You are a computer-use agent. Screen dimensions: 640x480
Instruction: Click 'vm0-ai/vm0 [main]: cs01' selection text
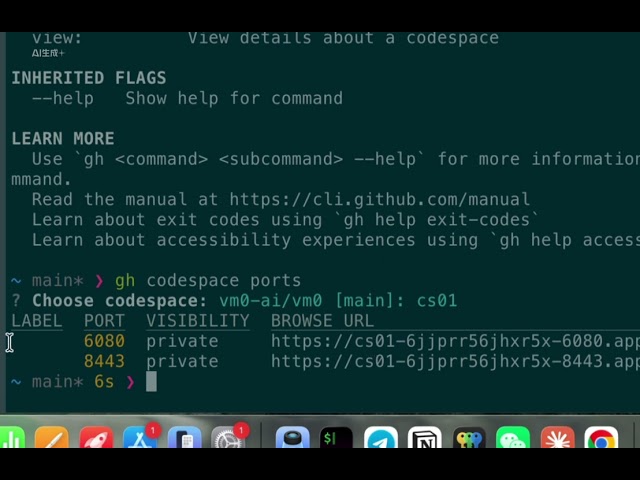[338, 301]
